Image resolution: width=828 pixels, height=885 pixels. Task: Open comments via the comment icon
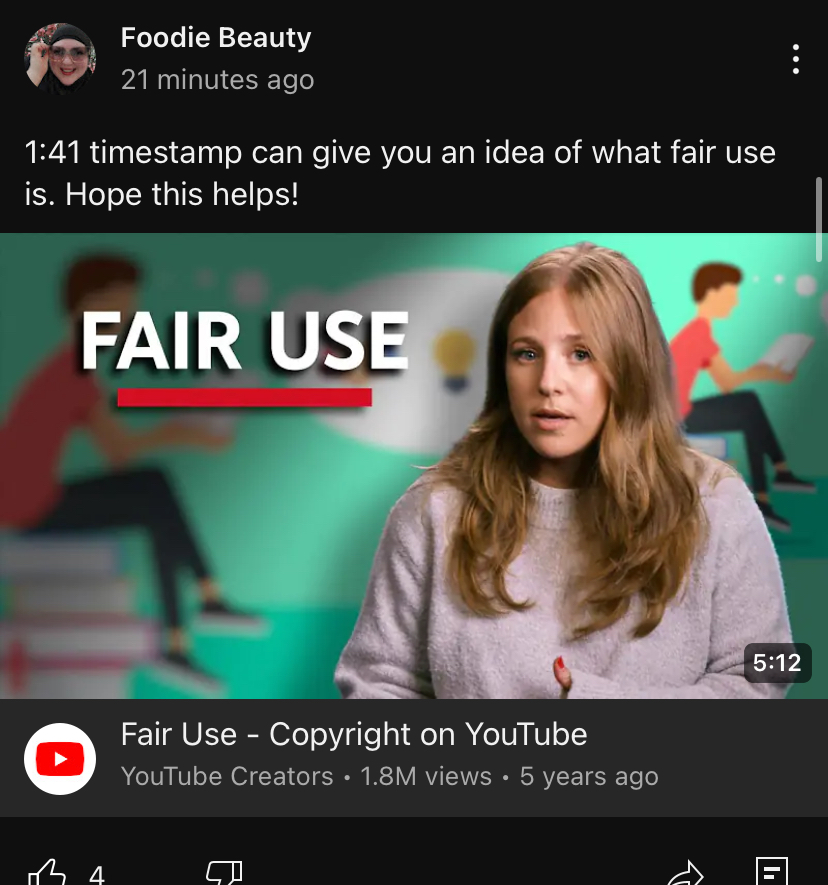[x=772, y=871]
